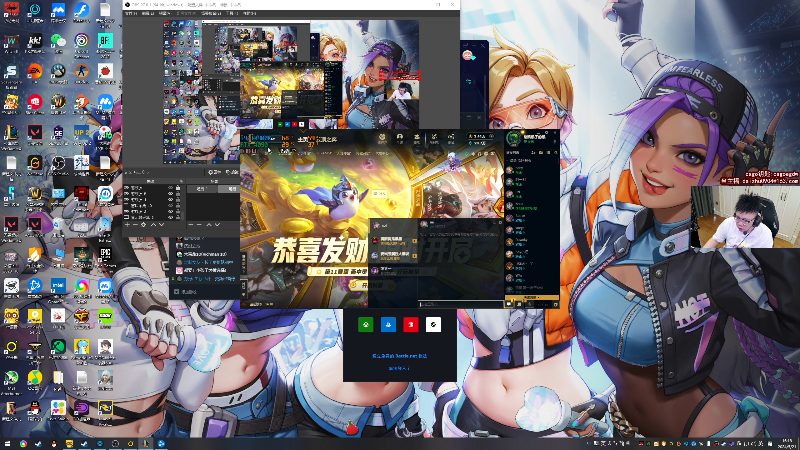Move the selected OBS source up
Image resolution: width=800 pixels, height=450 pixels.
pyautogui.click(x=153, y=224)
